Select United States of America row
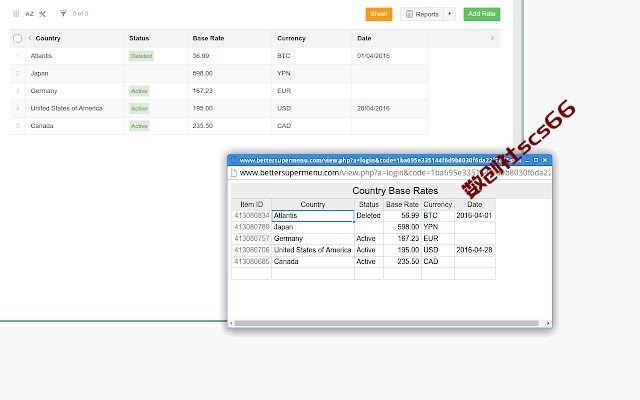The height and width of the screenshot is (400, 640). pos(219,109)
